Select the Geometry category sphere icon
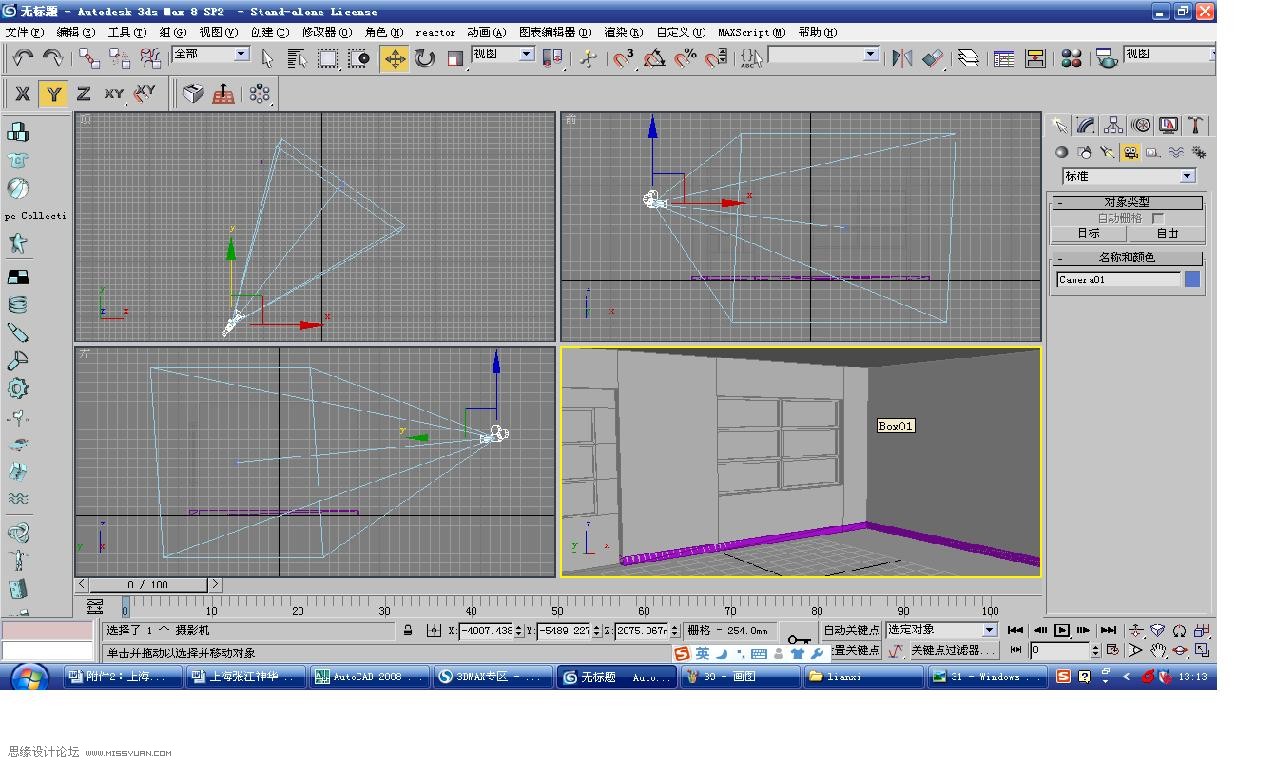This screenshot has width=1280, height=768. pyautogui.click(x=1062, y=153)
